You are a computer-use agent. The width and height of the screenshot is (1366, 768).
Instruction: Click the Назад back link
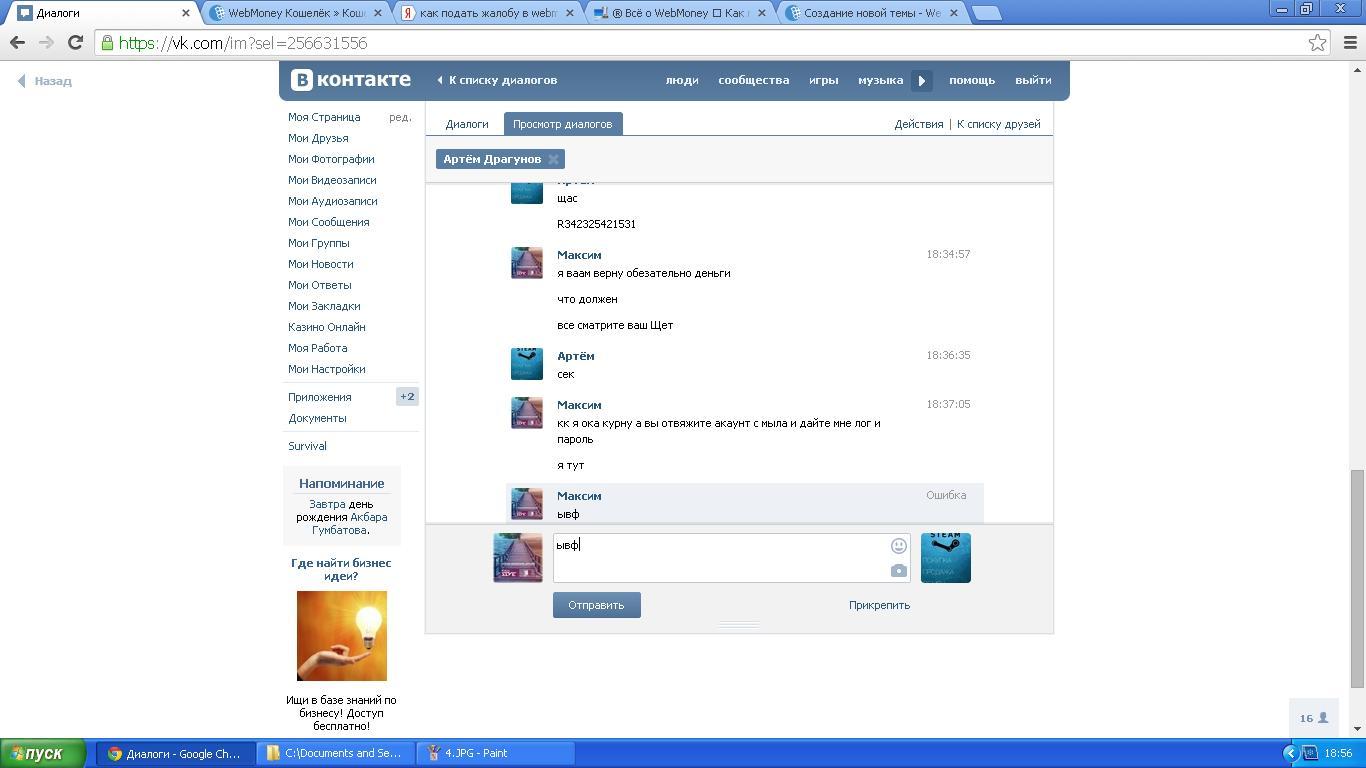click(x=45, y=81)
